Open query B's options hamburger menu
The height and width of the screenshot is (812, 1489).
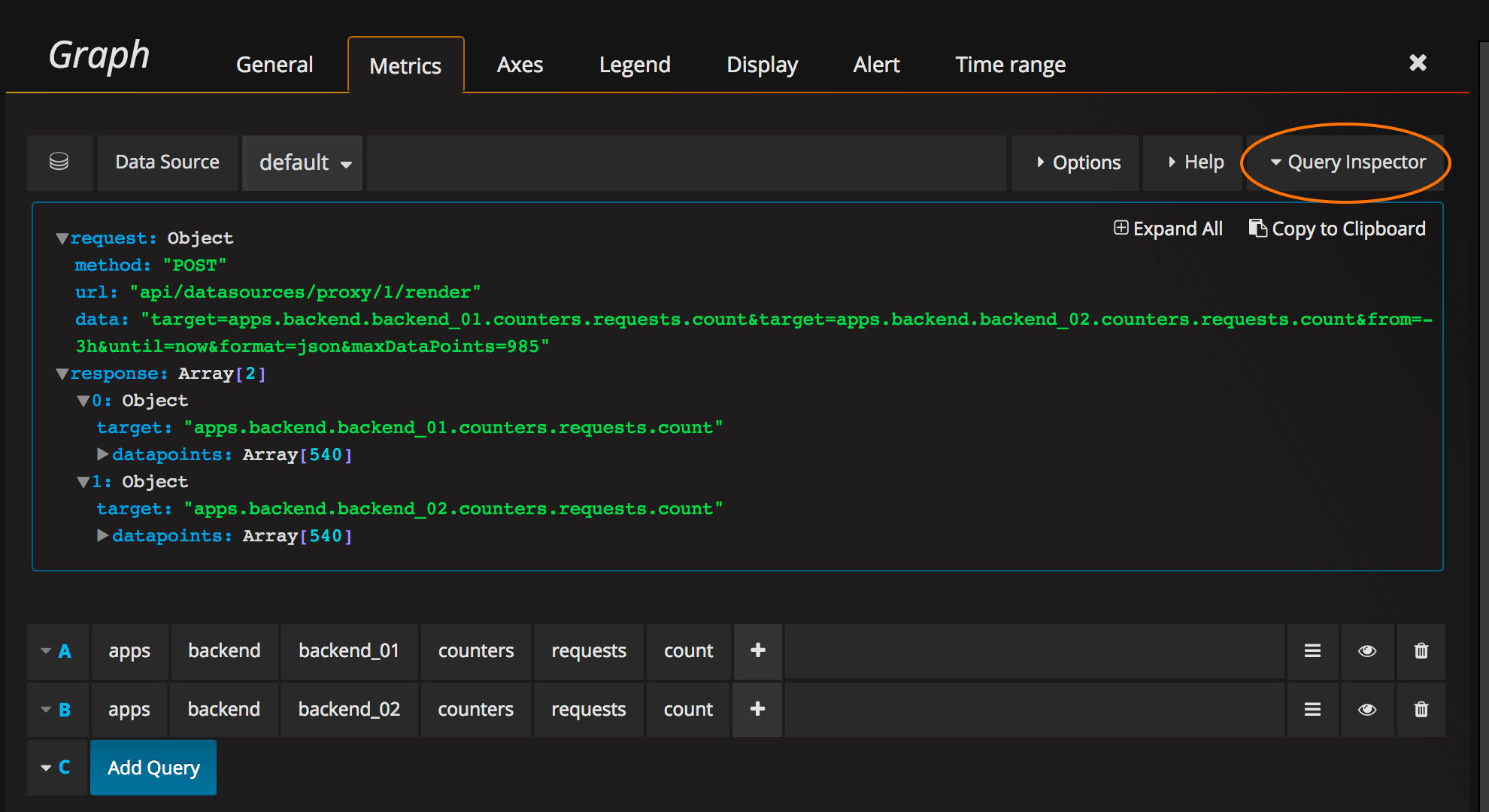coord(1312,709)
